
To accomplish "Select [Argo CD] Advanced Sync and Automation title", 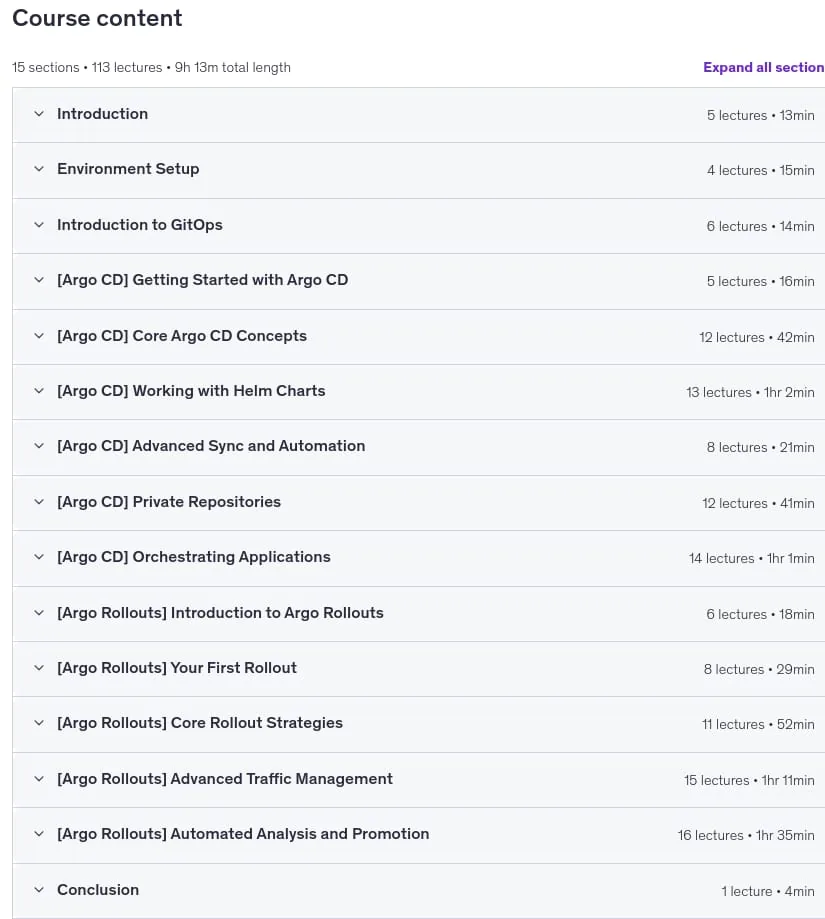I will 211,446.
